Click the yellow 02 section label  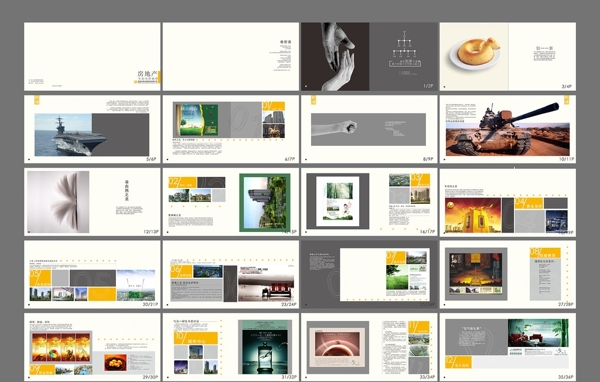pos(182,182)
